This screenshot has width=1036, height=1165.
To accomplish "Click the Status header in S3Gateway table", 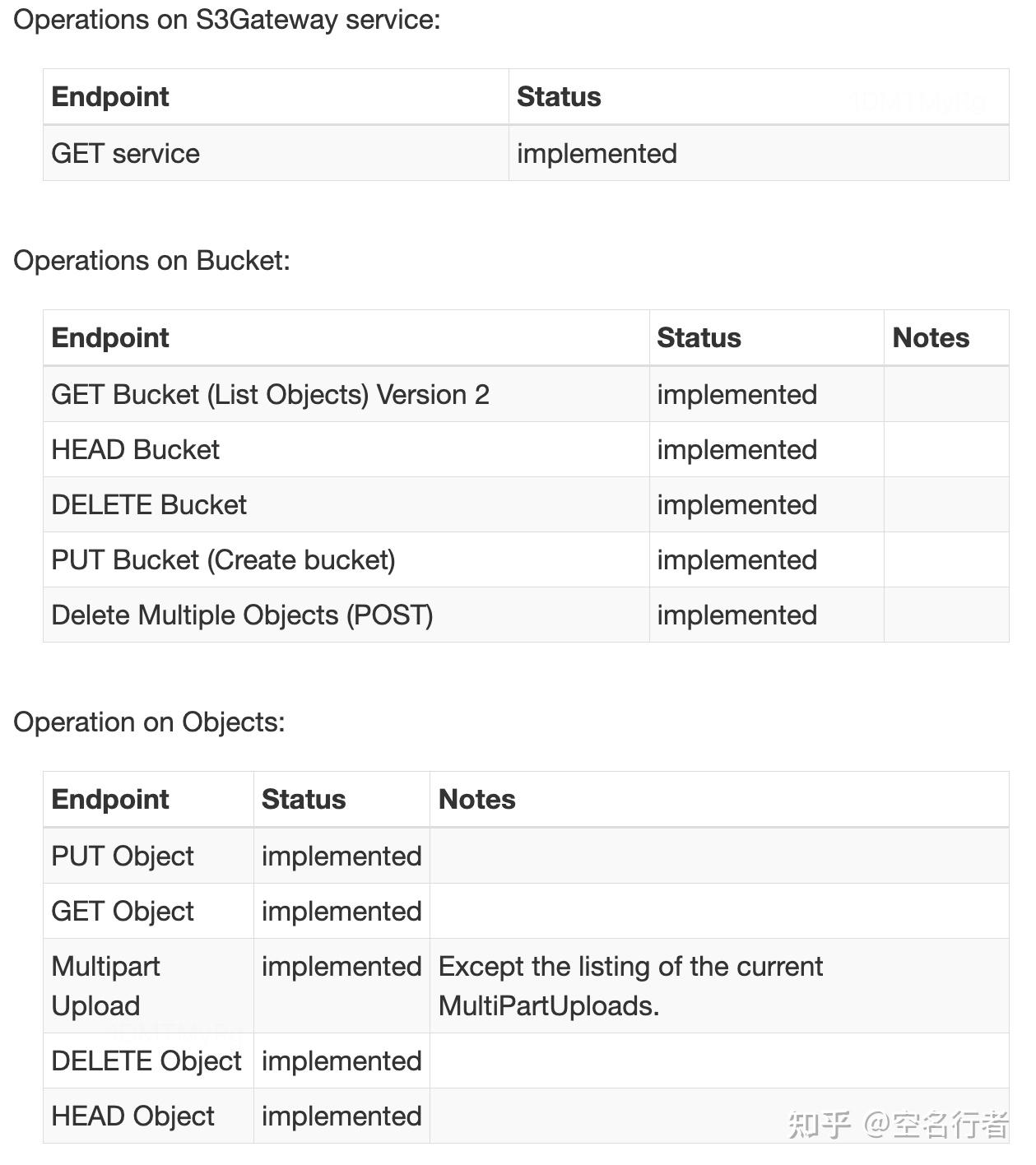I will coord(559,97).
